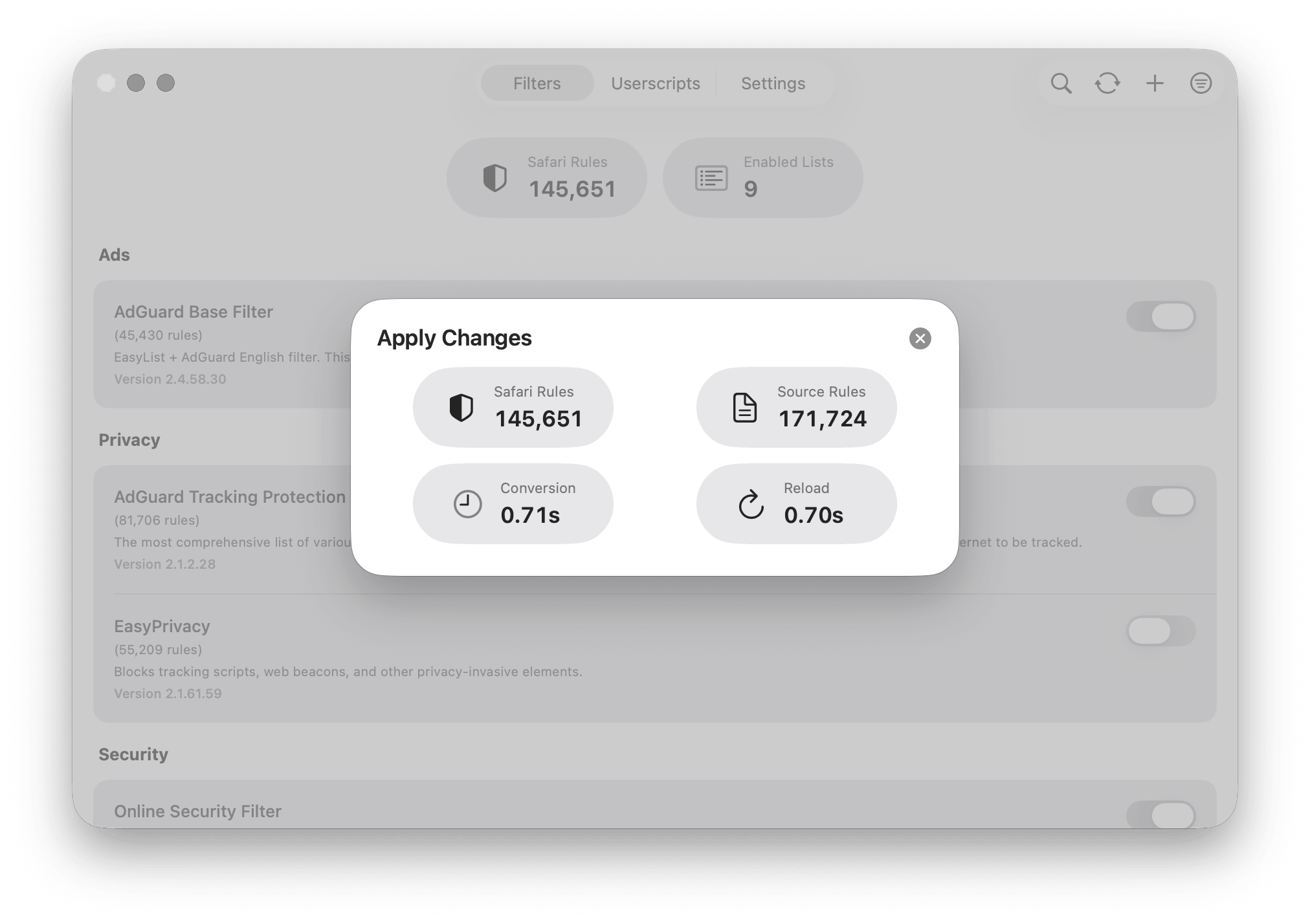Open the Settings tab

773,83
